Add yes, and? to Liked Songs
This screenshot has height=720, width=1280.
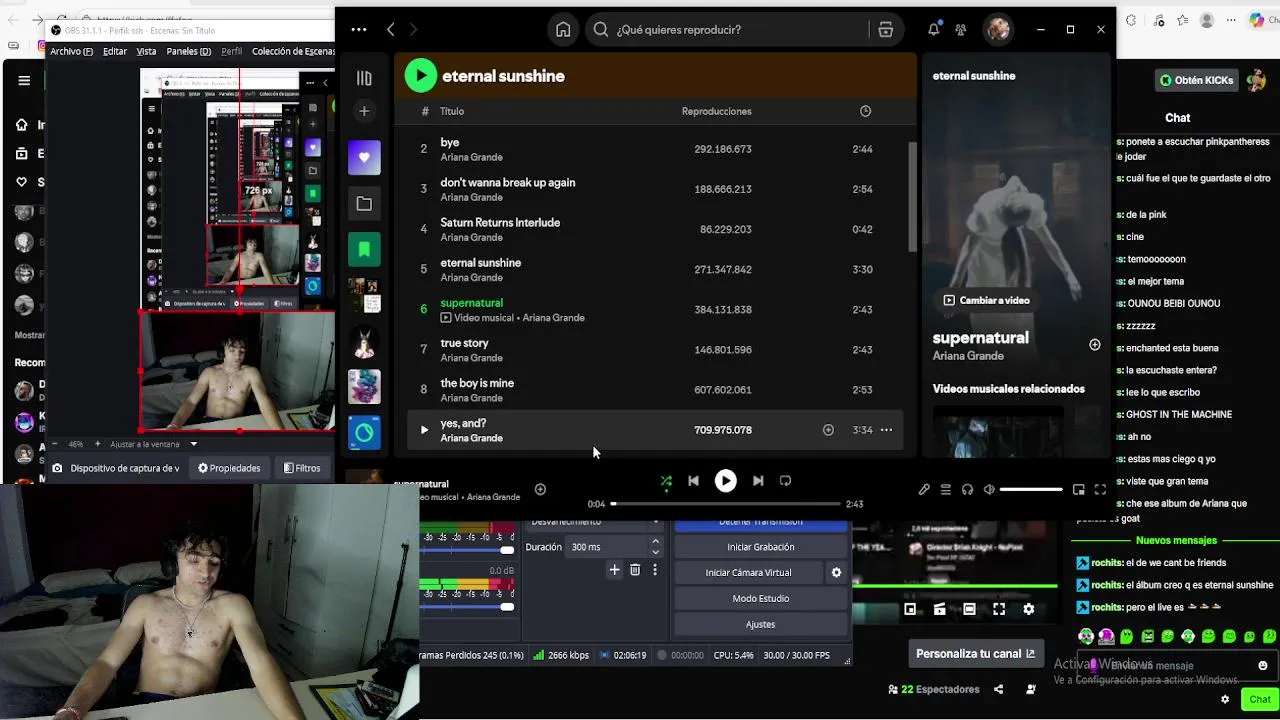(828, 430)
